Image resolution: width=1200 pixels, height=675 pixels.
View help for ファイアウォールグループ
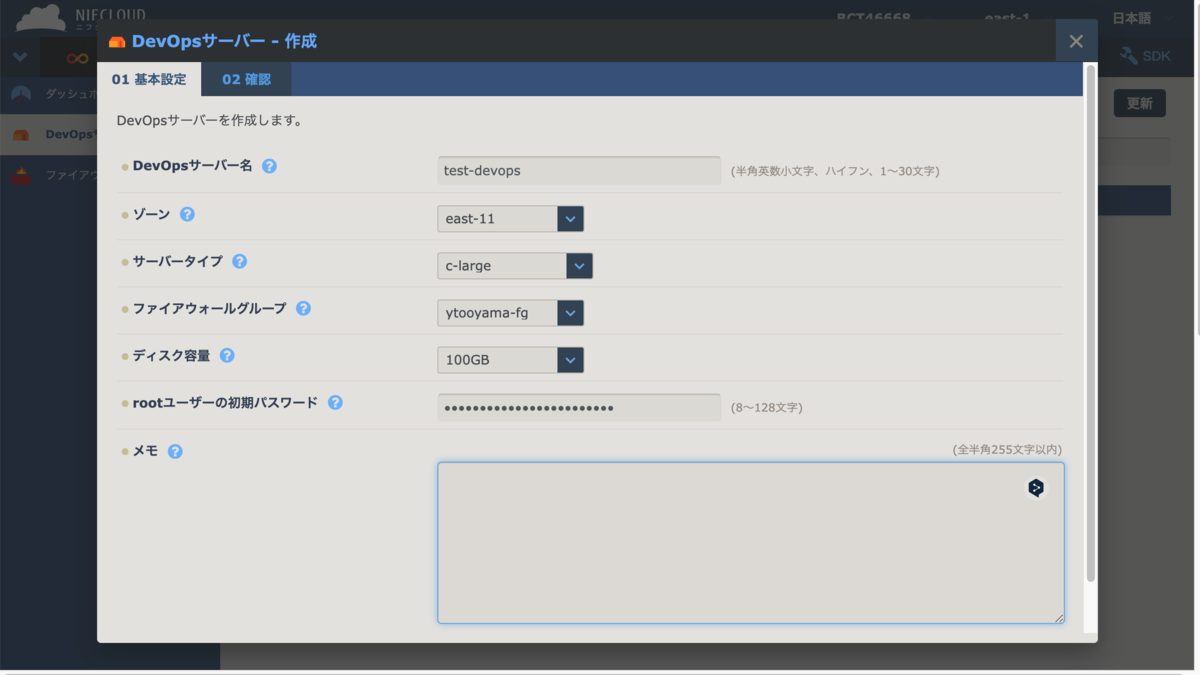coord(303,308)
